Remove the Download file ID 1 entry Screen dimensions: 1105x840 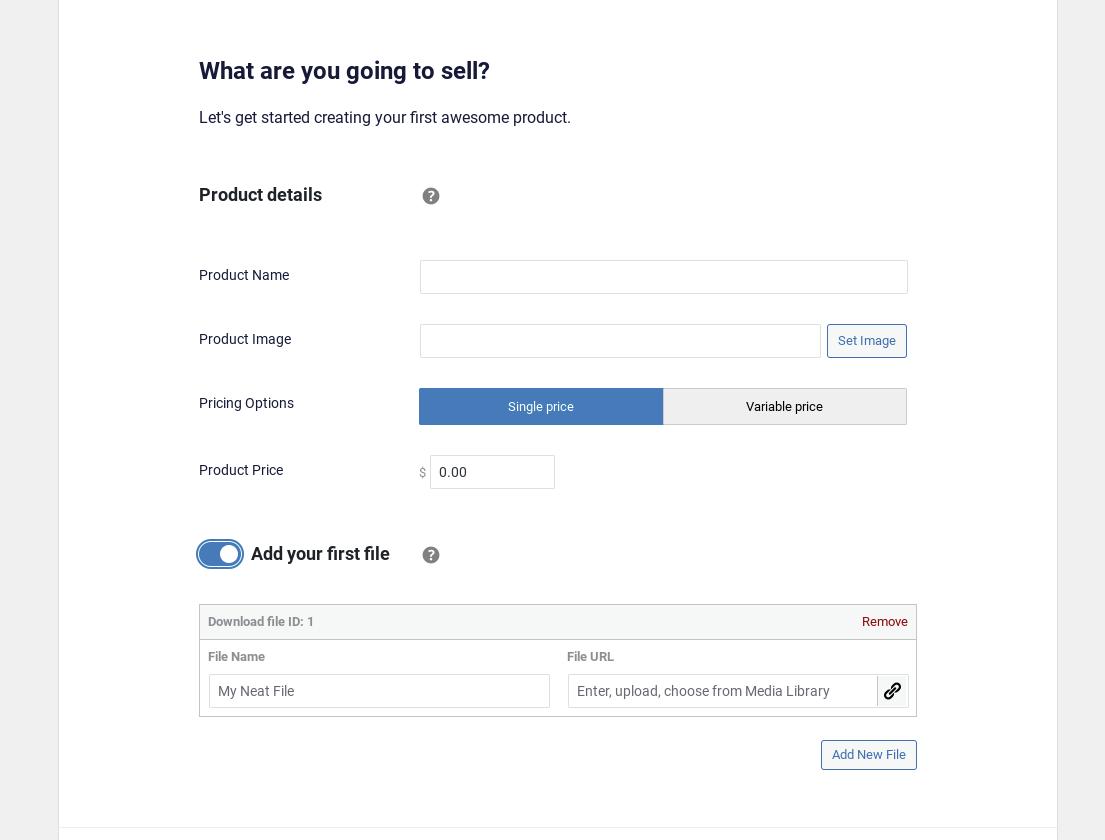[x=884, y=621]
